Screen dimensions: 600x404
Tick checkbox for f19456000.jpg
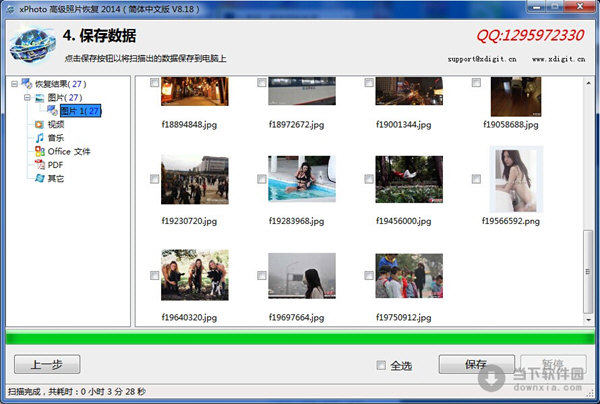(x=369, y=179)
